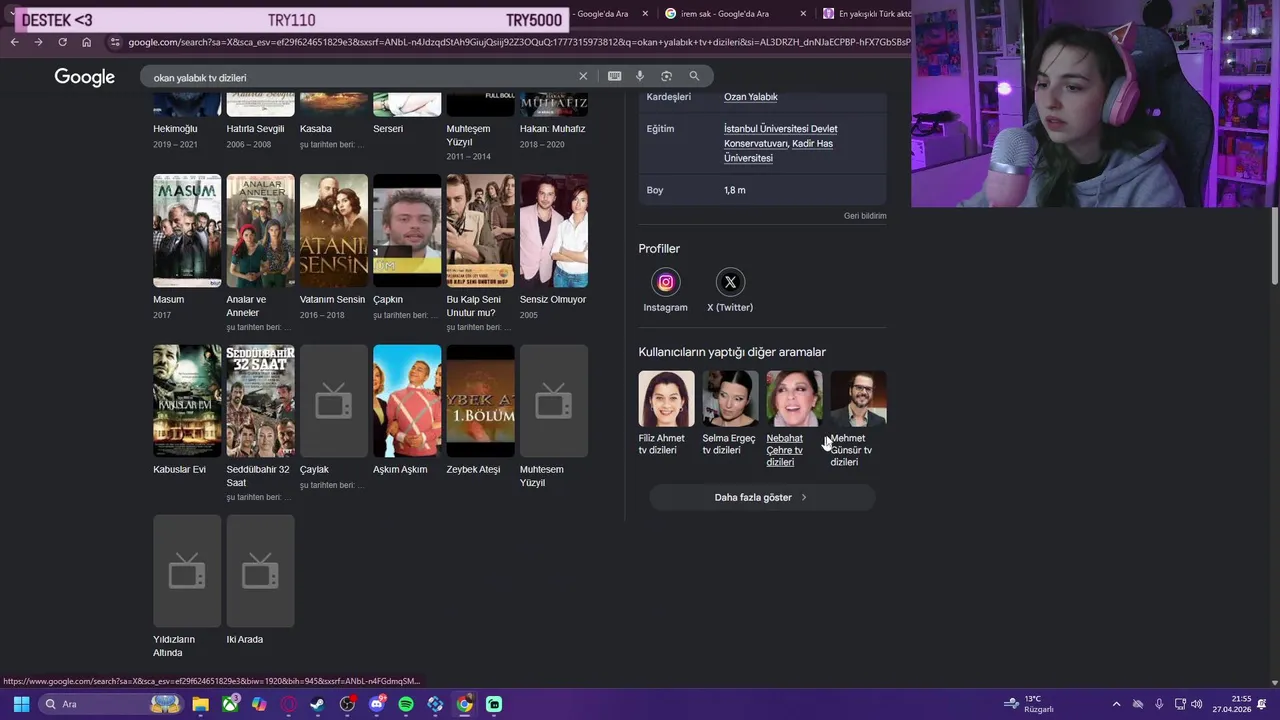This screenshot has width=1280, height=720.
Task: Open Copilot from the taskbar
Action: coord(259,704)
